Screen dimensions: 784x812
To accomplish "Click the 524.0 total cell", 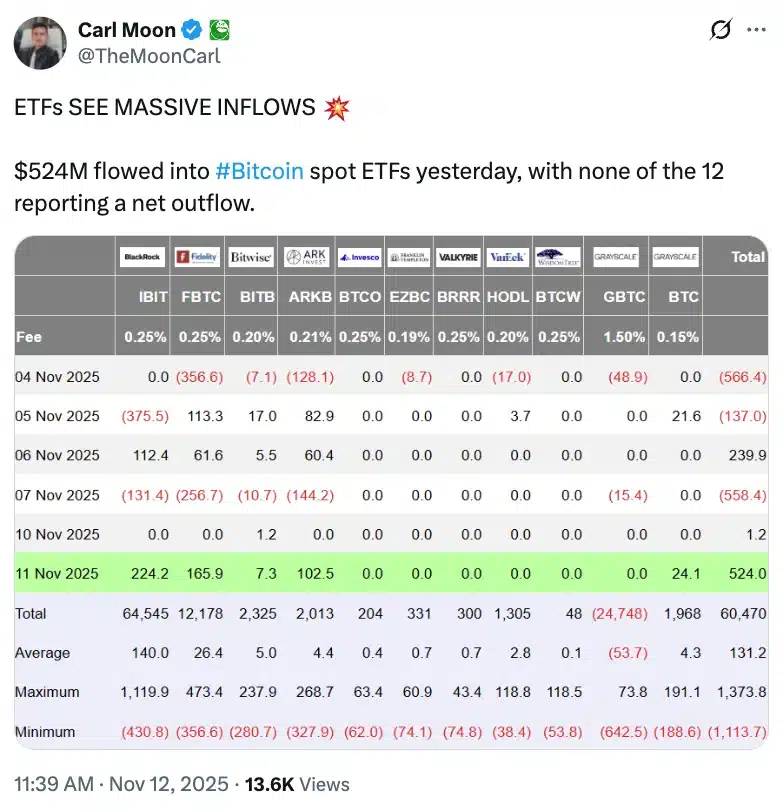I will pyautogui.click(x=747, y=573).
